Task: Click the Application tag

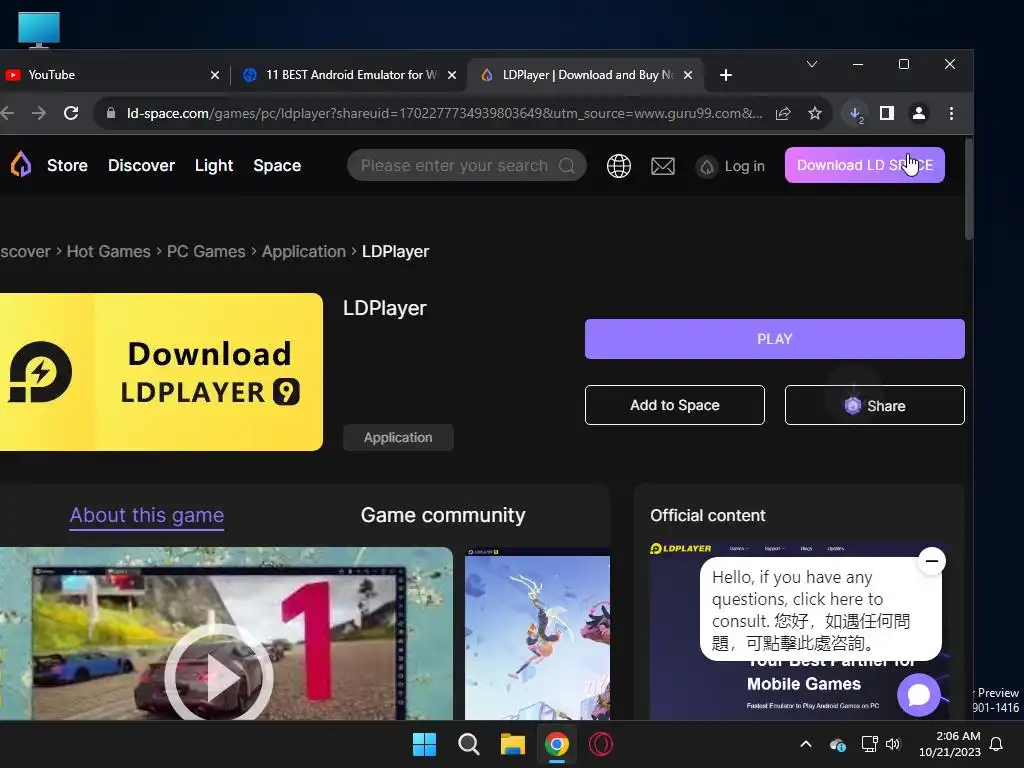Action: pyautogui.click(x=398, y=438)
